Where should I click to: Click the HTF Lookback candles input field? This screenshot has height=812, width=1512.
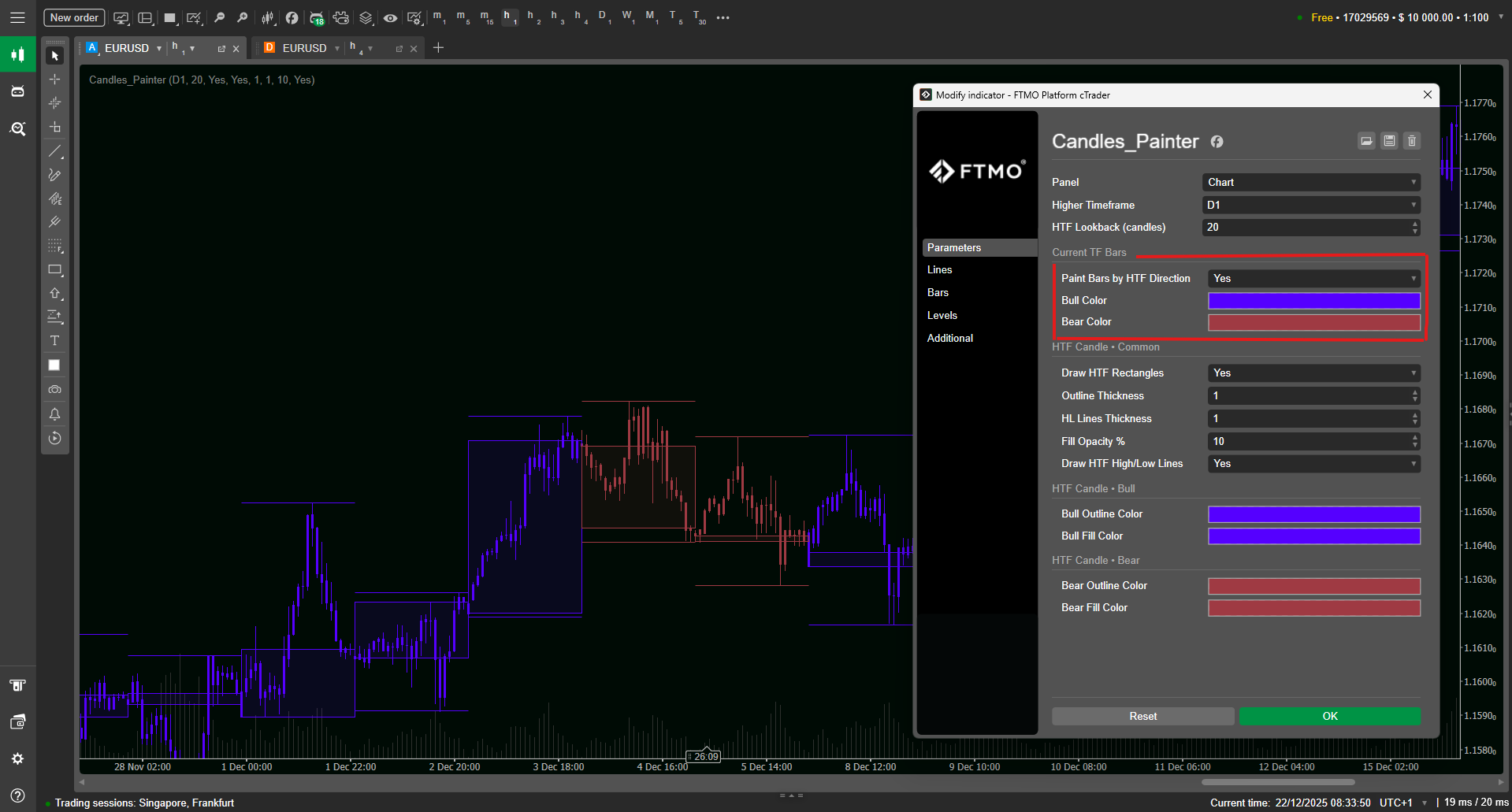coord(1305,228)
